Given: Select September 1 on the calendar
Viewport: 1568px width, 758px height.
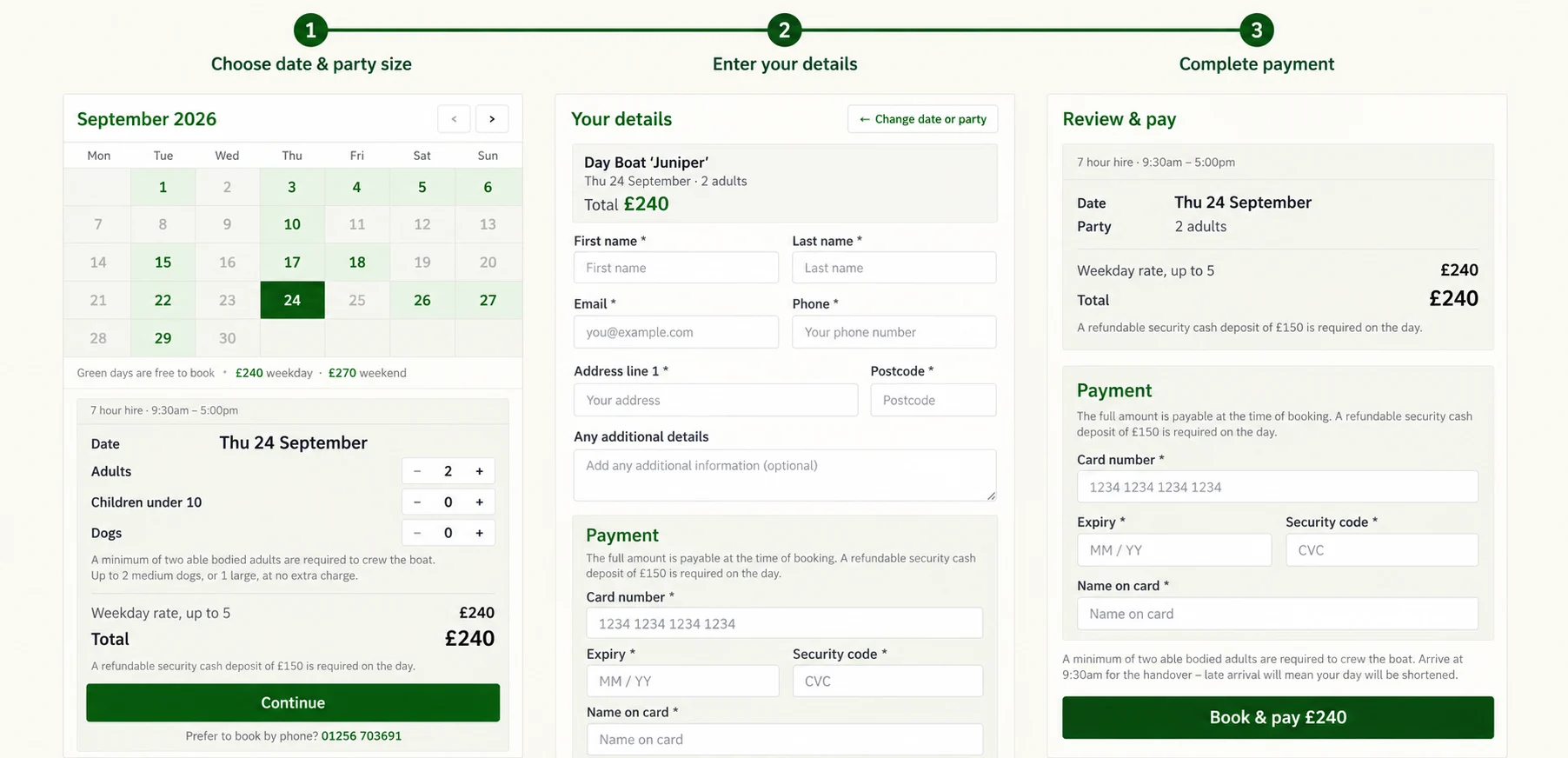Looking at the screenshot, I should click(163, 187).
